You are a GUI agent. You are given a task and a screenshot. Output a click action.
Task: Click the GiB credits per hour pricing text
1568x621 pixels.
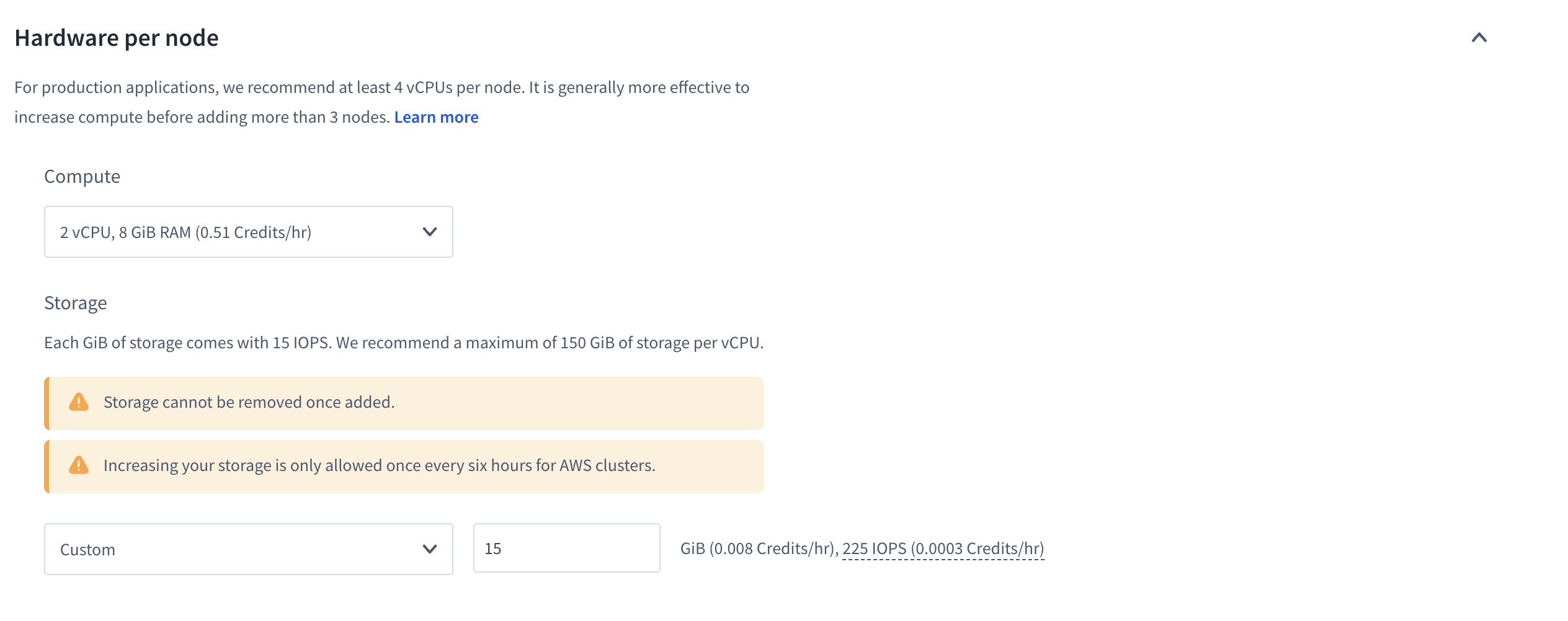(758, 548)
